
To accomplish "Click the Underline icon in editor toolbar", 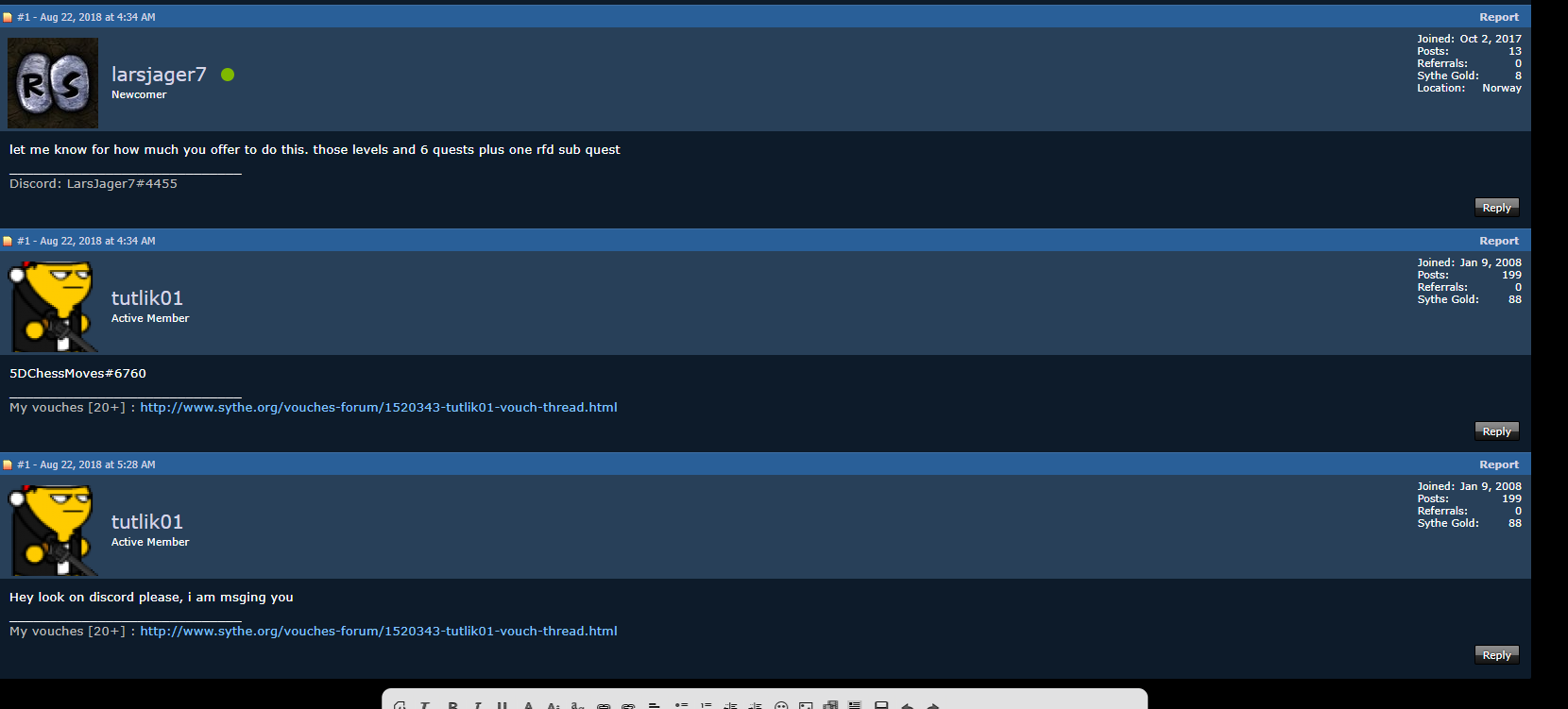I will coord(502,705).
